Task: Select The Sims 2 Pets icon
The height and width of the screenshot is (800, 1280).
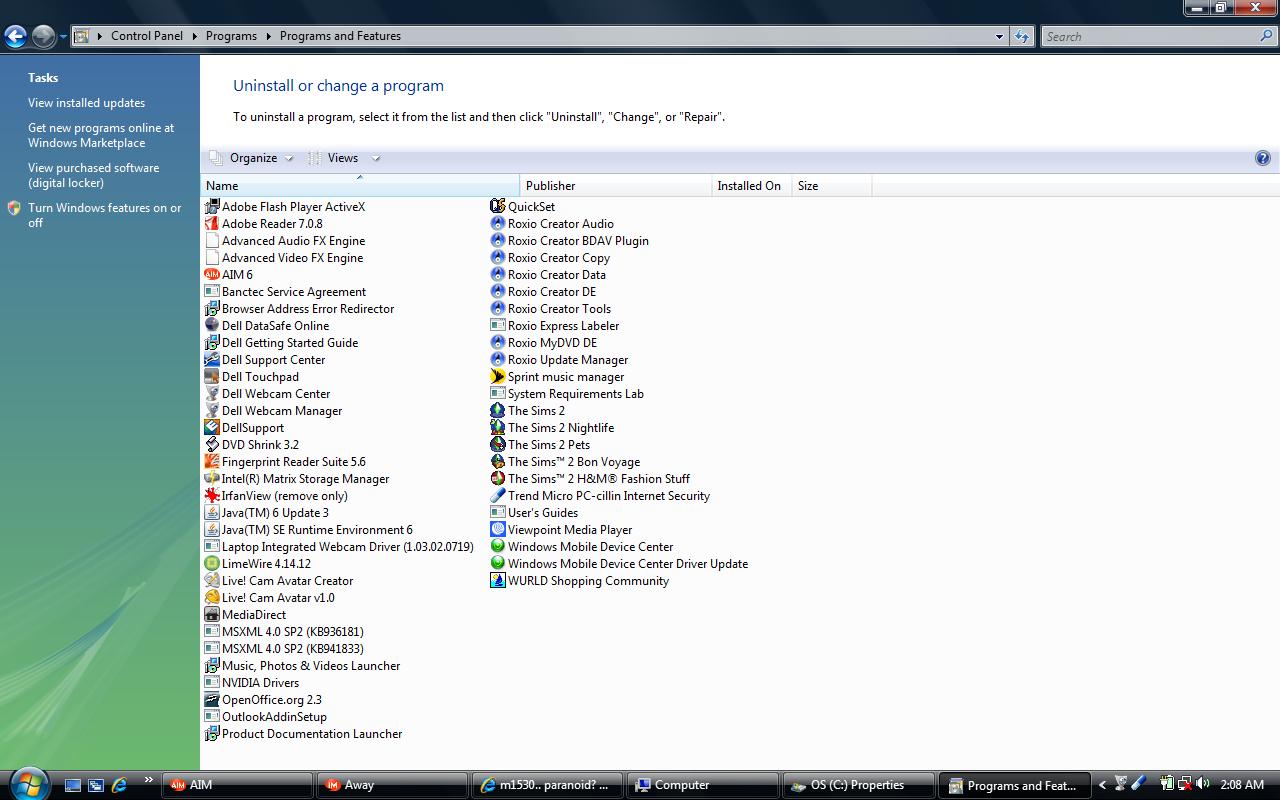Action: [x=498, y=445]
